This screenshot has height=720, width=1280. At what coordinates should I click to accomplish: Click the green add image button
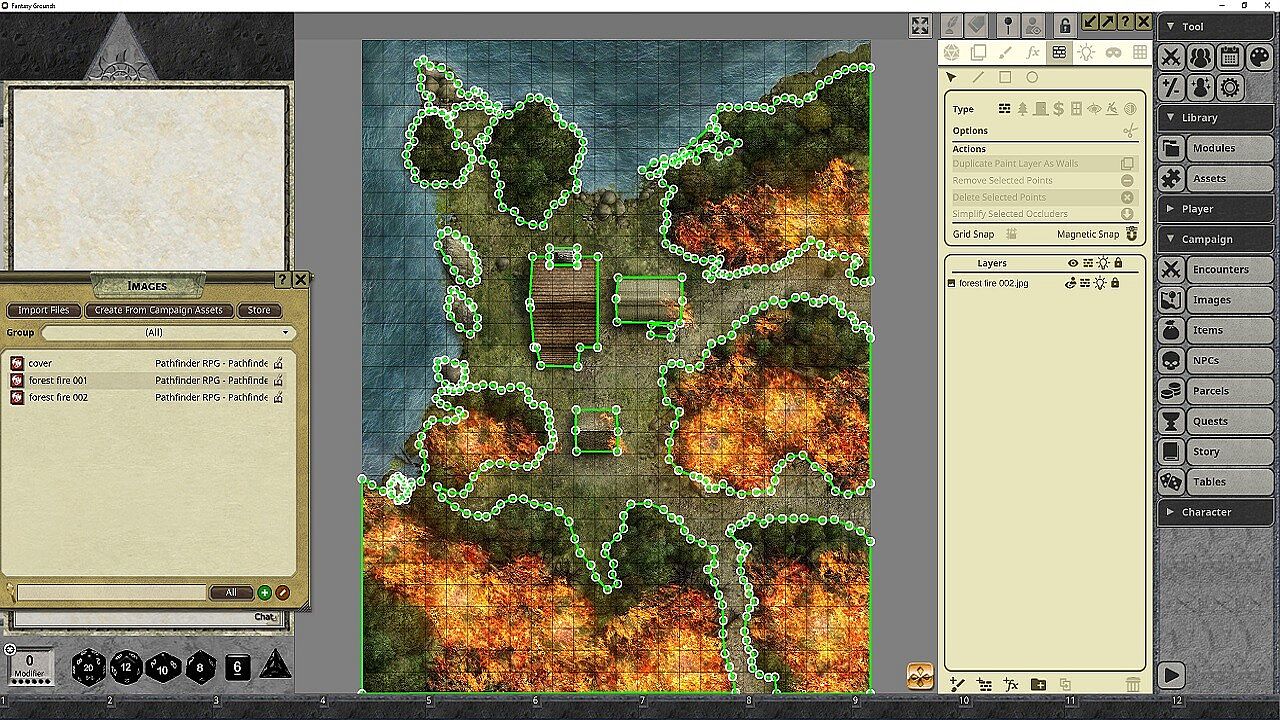[x=264, y=592]
